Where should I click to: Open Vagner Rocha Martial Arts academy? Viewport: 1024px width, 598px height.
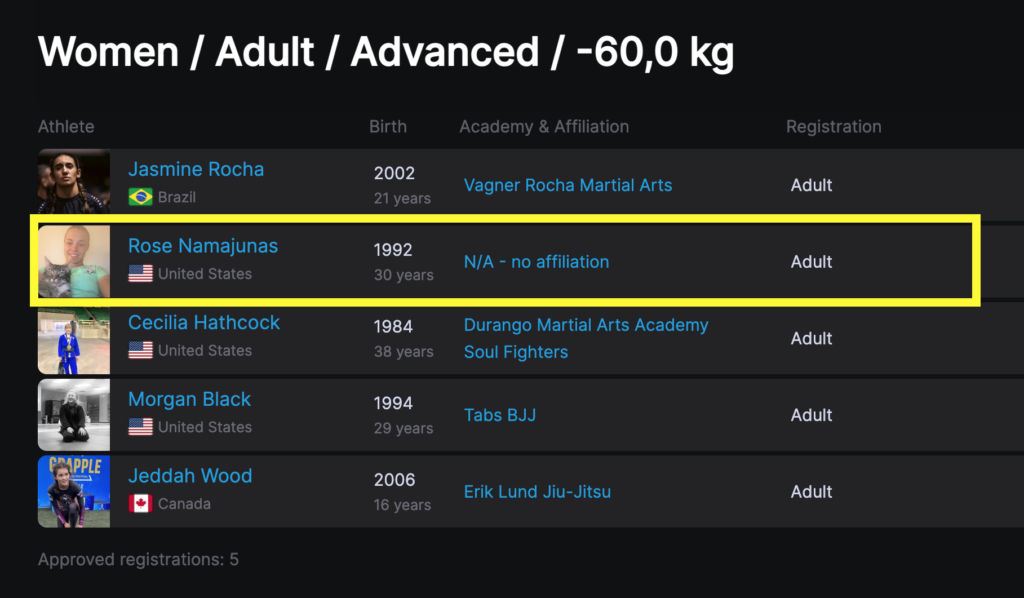tap(568, 185)
